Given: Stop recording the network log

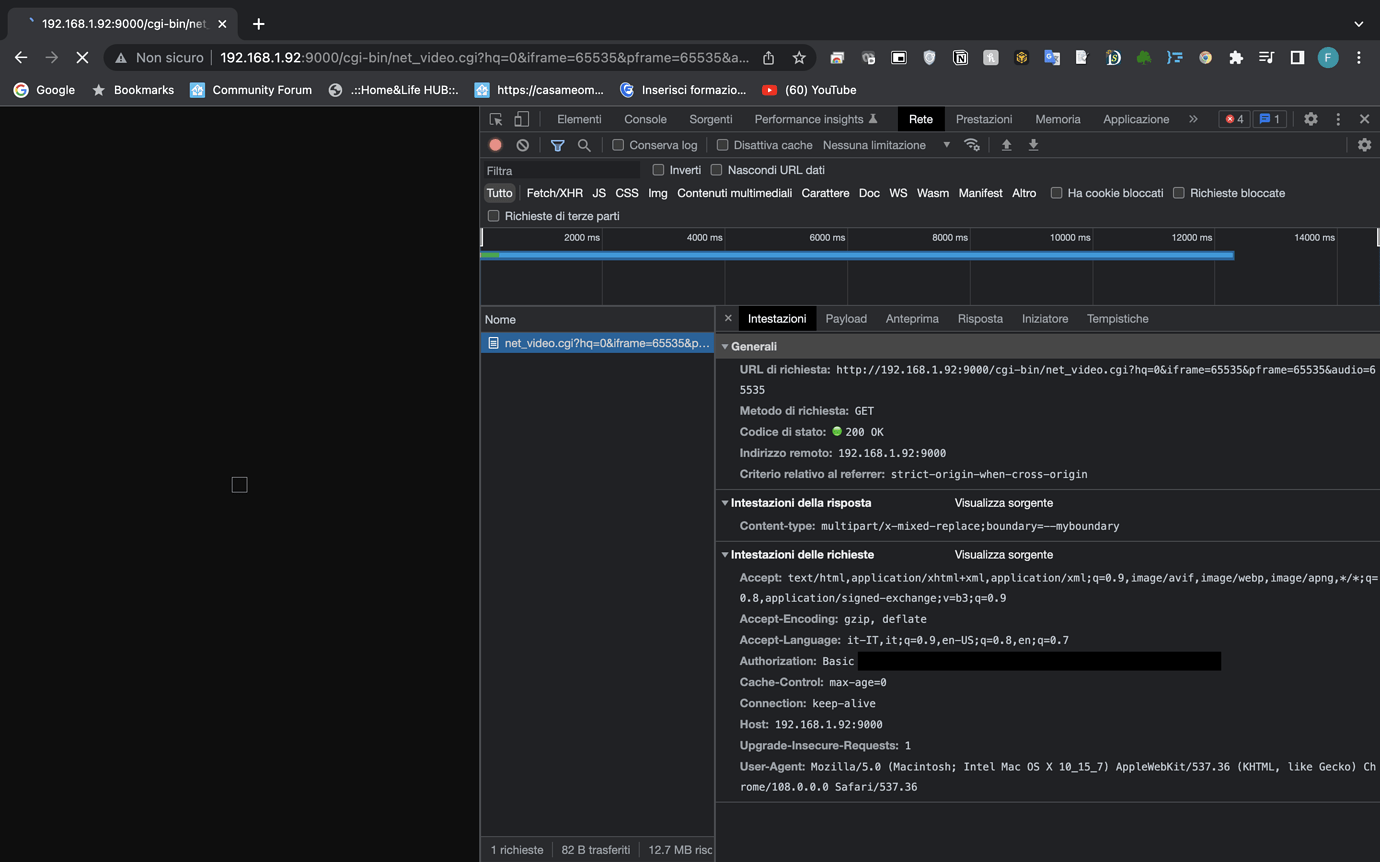Looking at the screenshot, I should (495, 145).
